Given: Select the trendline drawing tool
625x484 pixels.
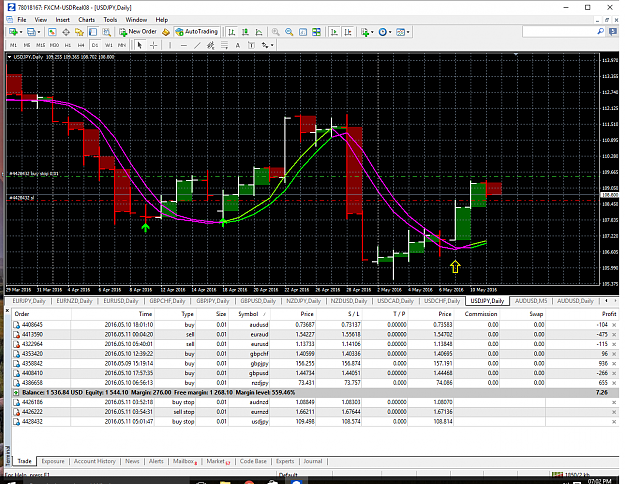Looking at the screenshot, I should tap(197, 45).
